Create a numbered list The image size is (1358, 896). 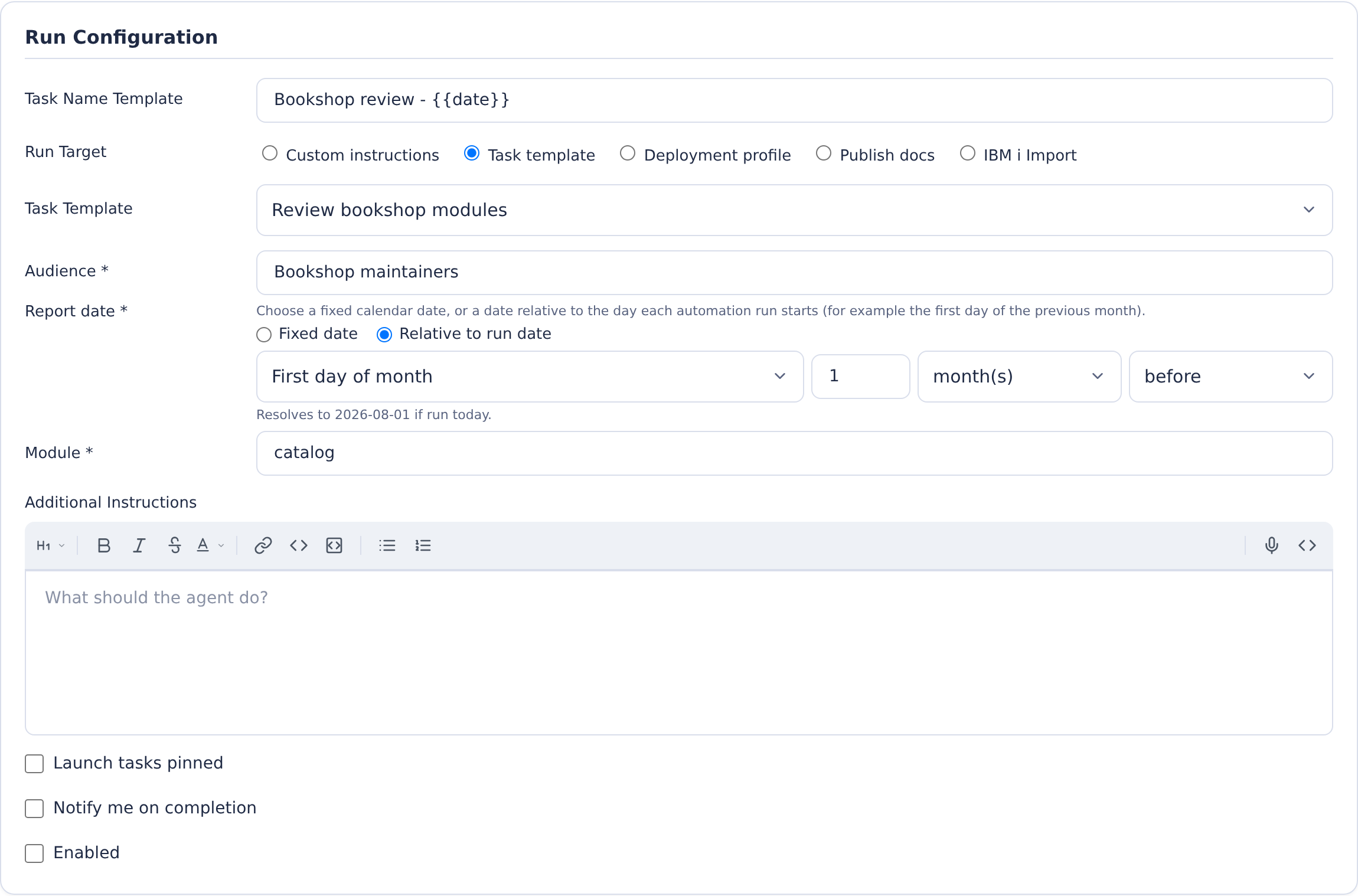[x=423, y=546]
